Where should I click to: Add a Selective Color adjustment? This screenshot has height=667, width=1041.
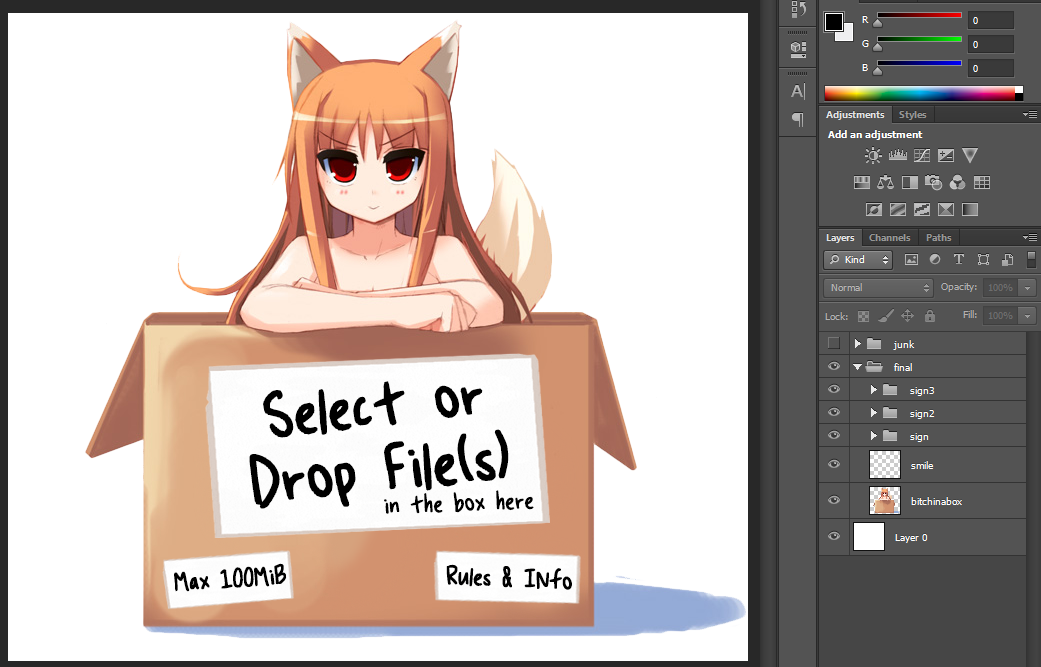pyautogui.click(x=945, y=210)
